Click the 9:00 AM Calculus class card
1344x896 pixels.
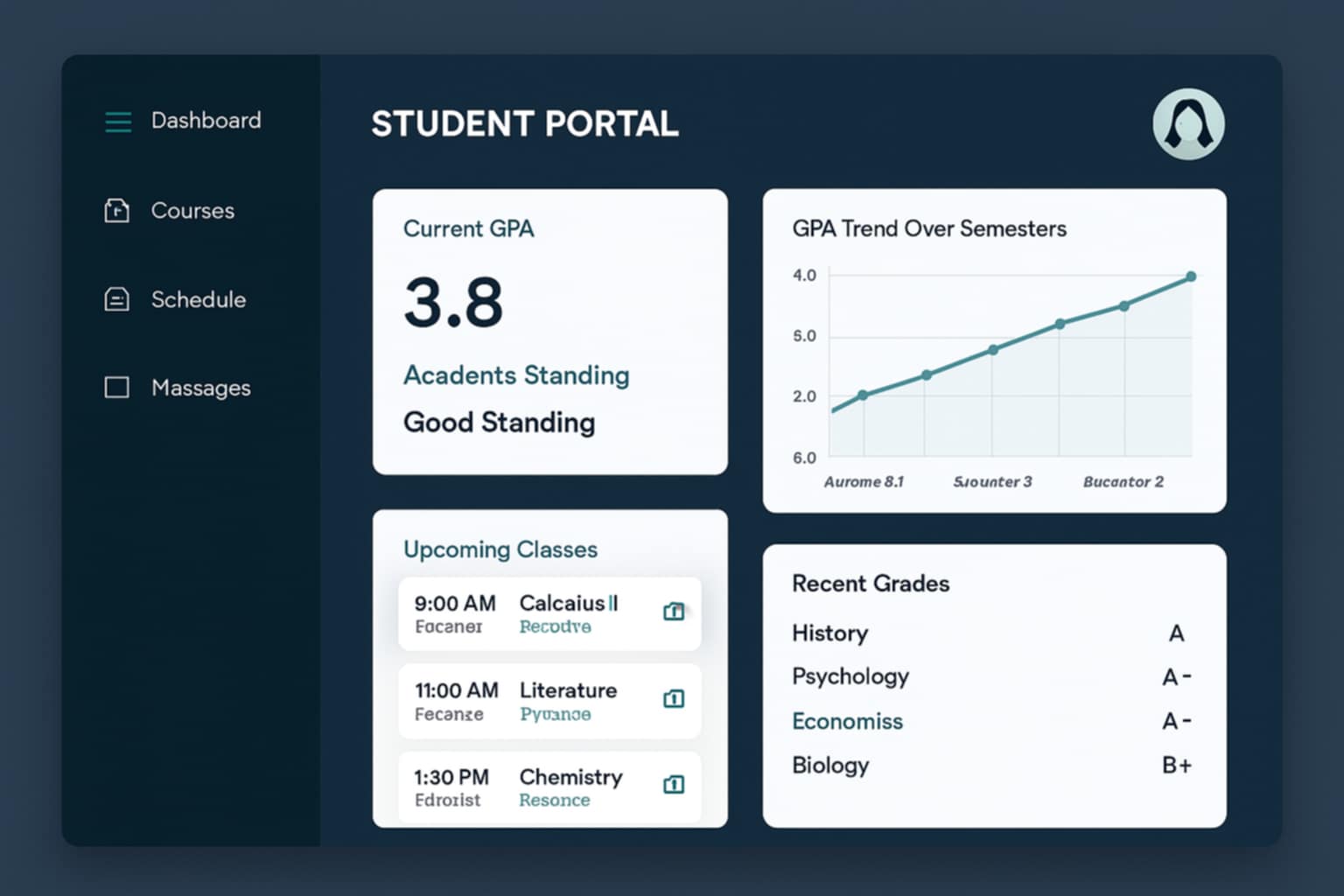point(549,613)
